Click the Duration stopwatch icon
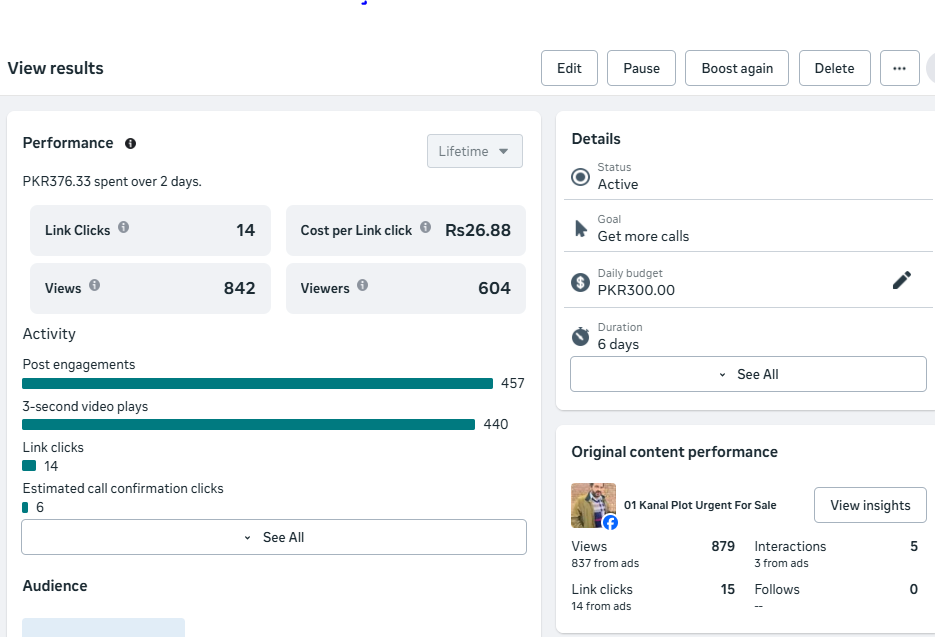 580,336
